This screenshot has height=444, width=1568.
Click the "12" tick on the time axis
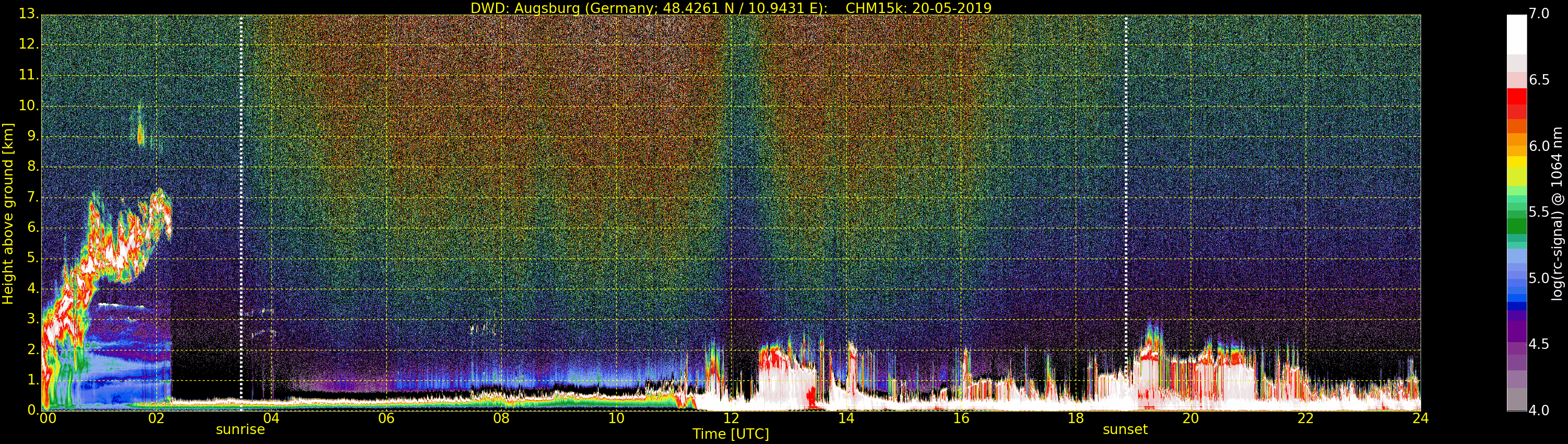(731, 418)
